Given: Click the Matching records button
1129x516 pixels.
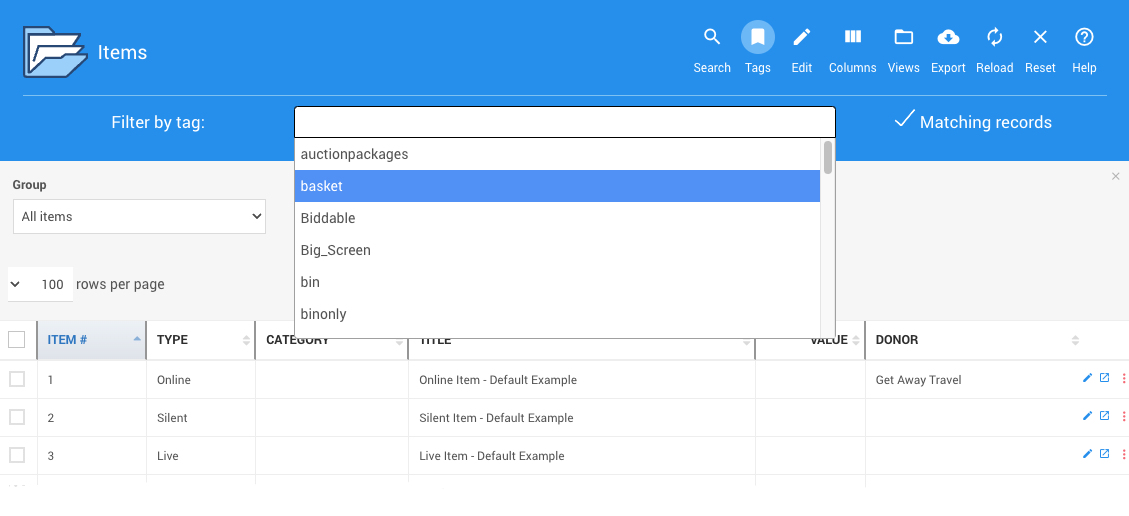Looking at the screenshot, I should click(972, 122).
